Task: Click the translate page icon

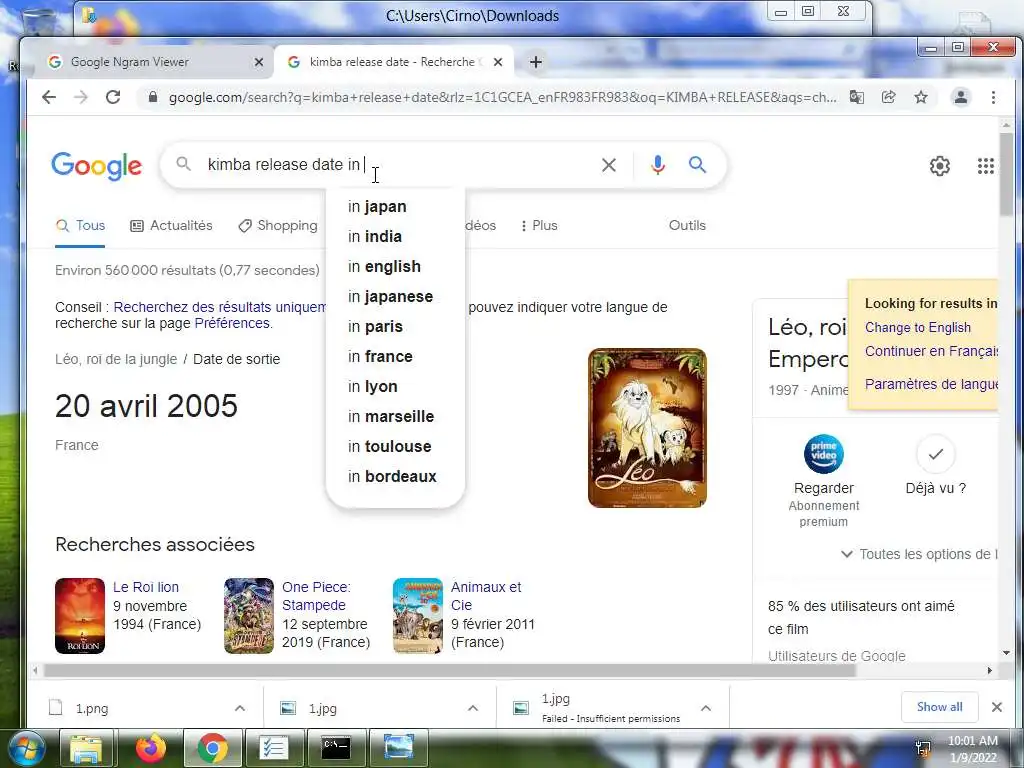Action: [856, 97]
